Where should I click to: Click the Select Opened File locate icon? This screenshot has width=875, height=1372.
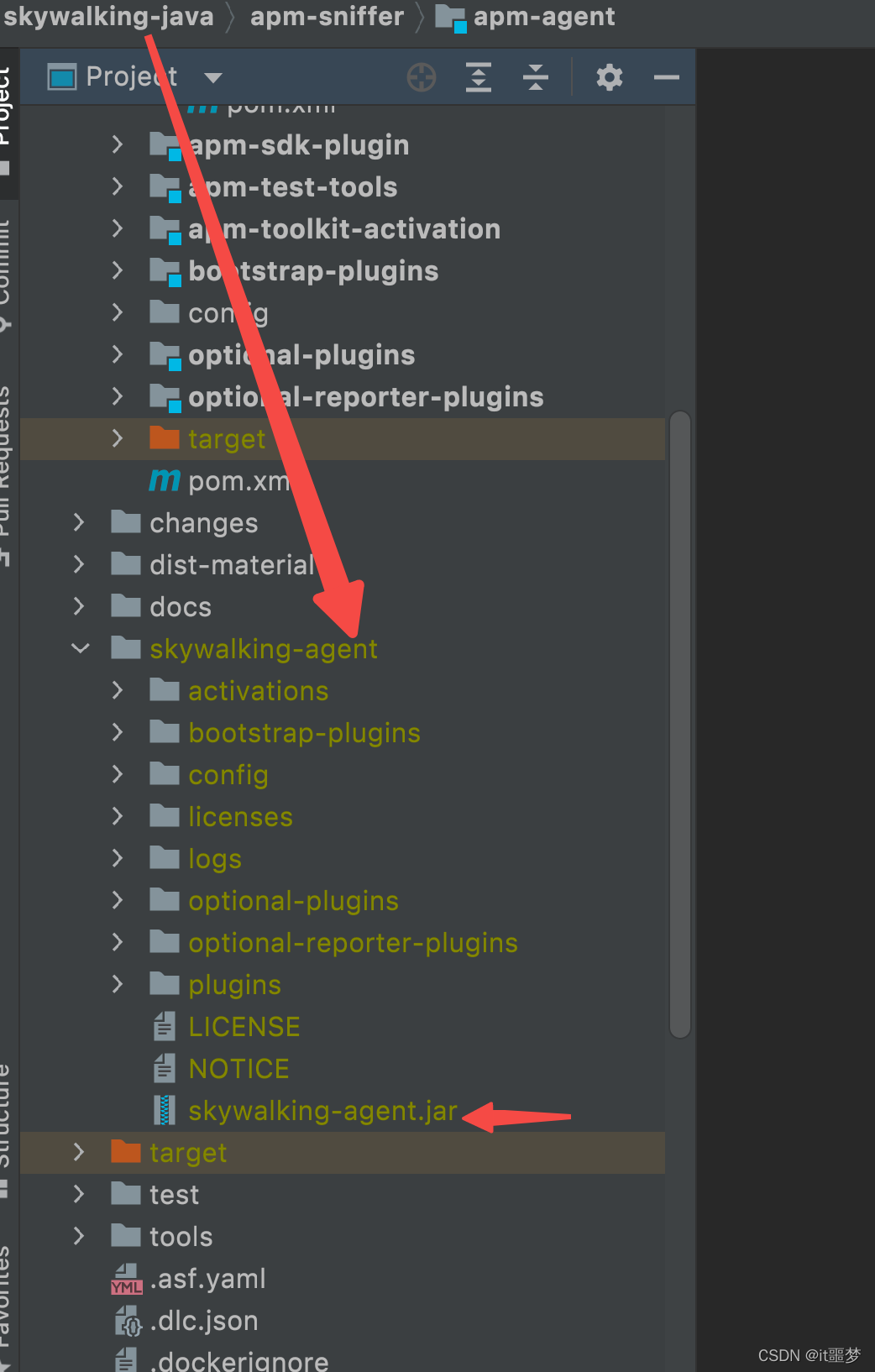click(422, 77)
